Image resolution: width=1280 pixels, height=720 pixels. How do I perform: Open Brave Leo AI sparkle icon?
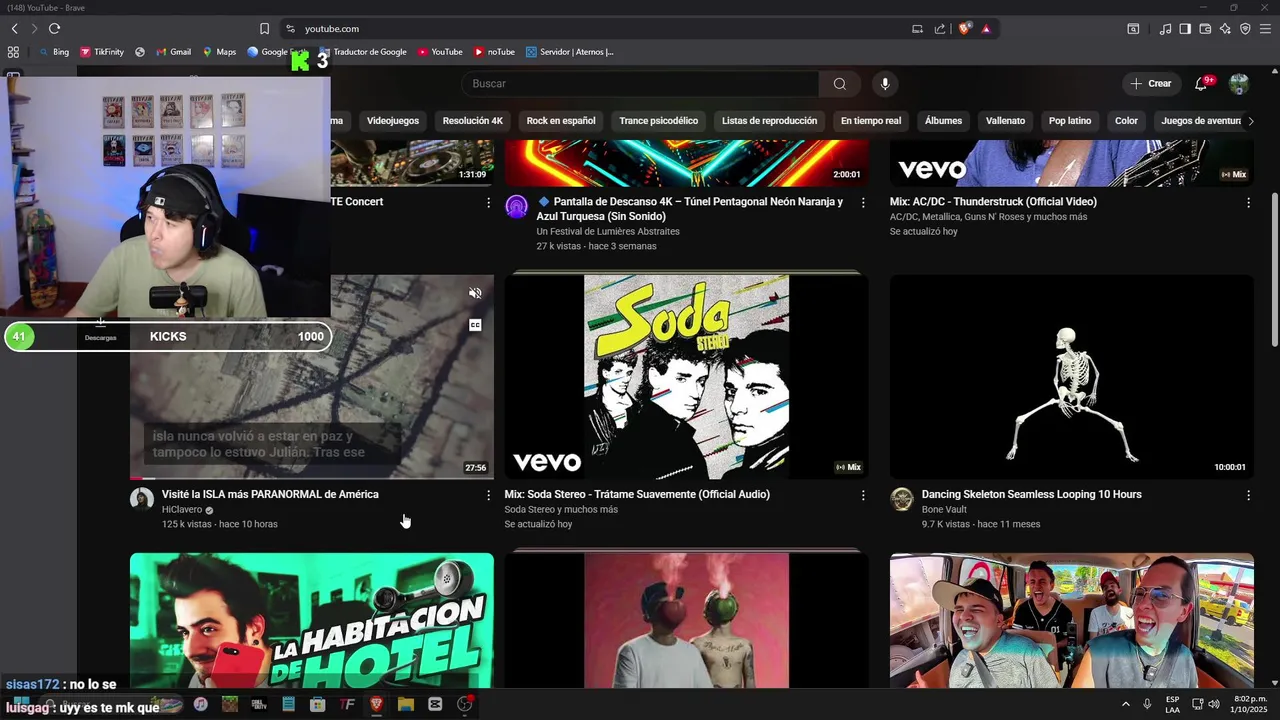click(x=1225, y=29)
